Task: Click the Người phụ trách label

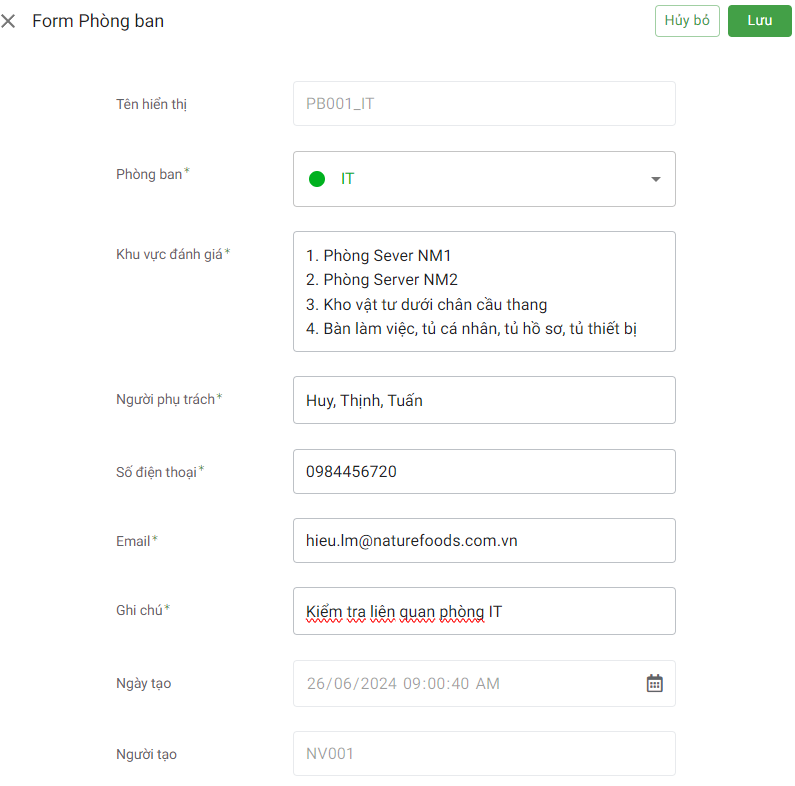Action: pyautogui.click(x=165, y=400)
